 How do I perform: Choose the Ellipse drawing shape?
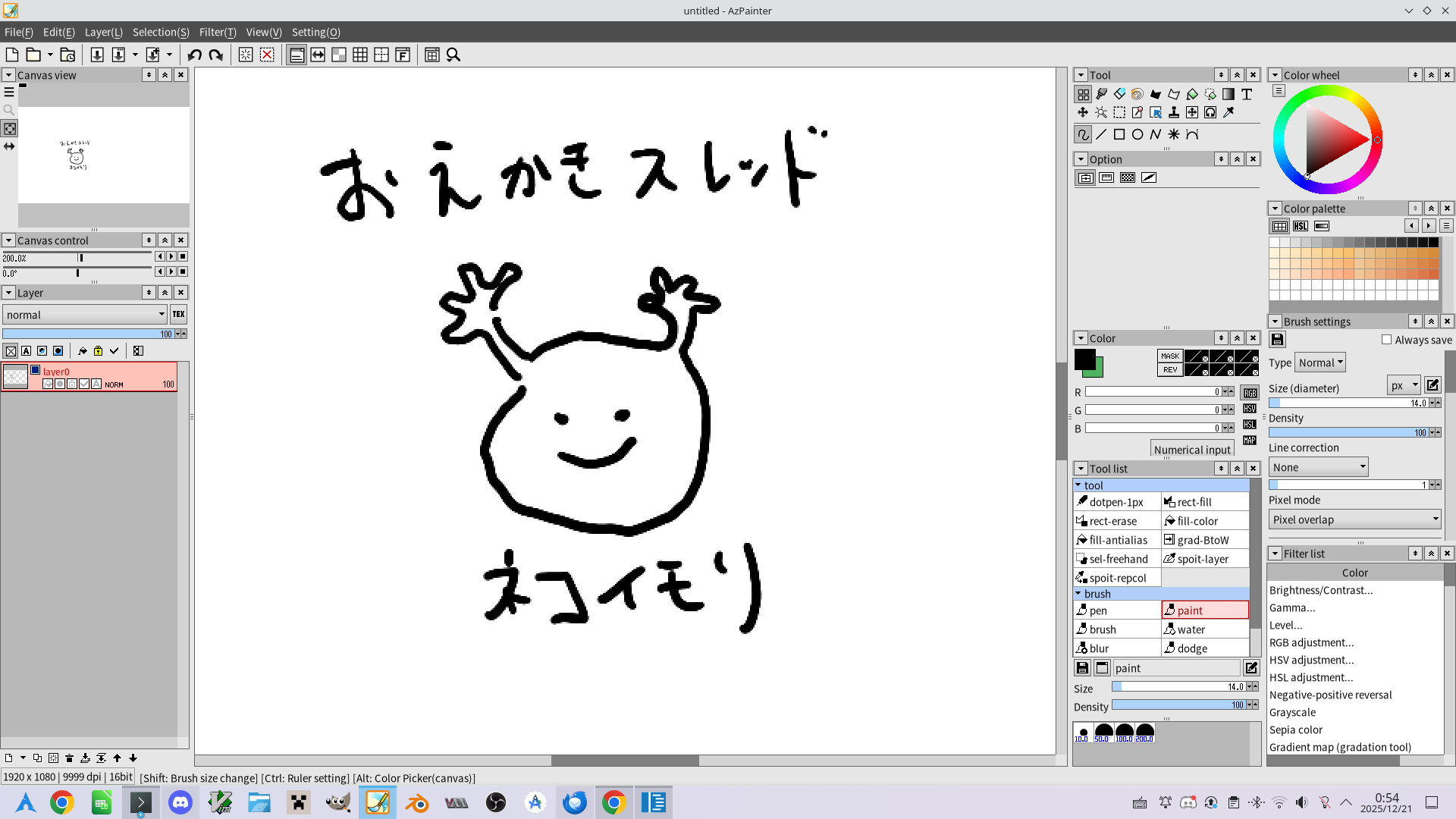point(1137,134)
